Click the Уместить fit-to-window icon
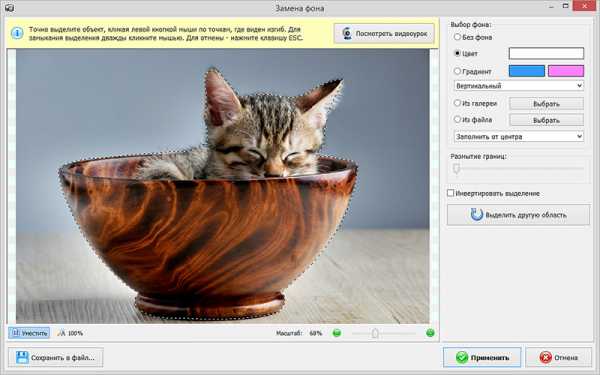600x375 pixels. (16, 333)
